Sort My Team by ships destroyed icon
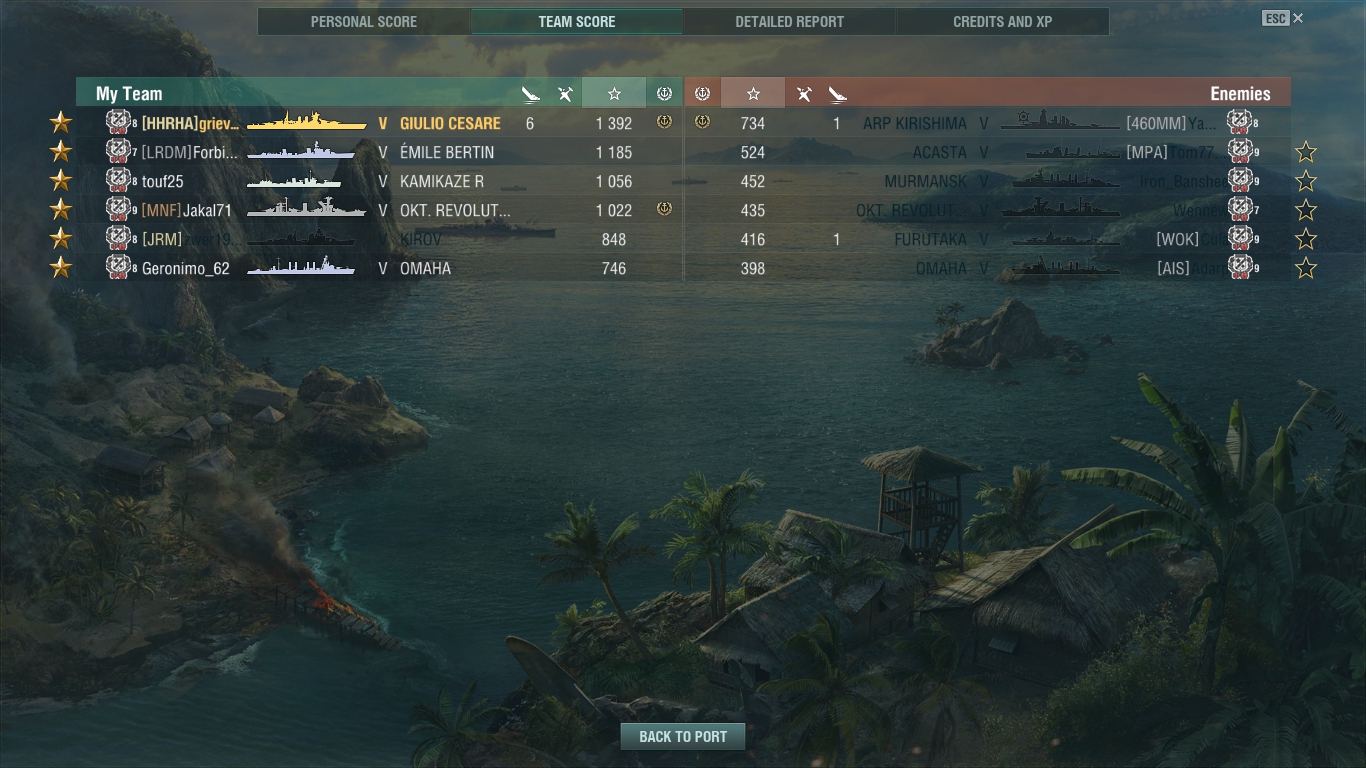 click(530, 94)
